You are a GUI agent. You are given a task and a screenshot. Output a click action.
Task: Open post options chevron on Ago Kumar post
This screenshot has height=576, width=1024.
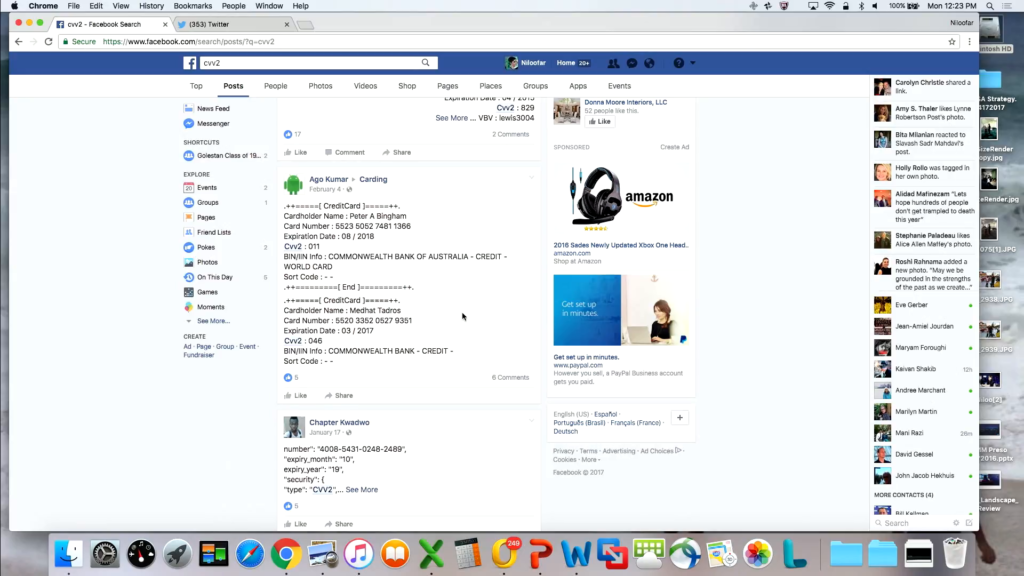click(532, 178)
